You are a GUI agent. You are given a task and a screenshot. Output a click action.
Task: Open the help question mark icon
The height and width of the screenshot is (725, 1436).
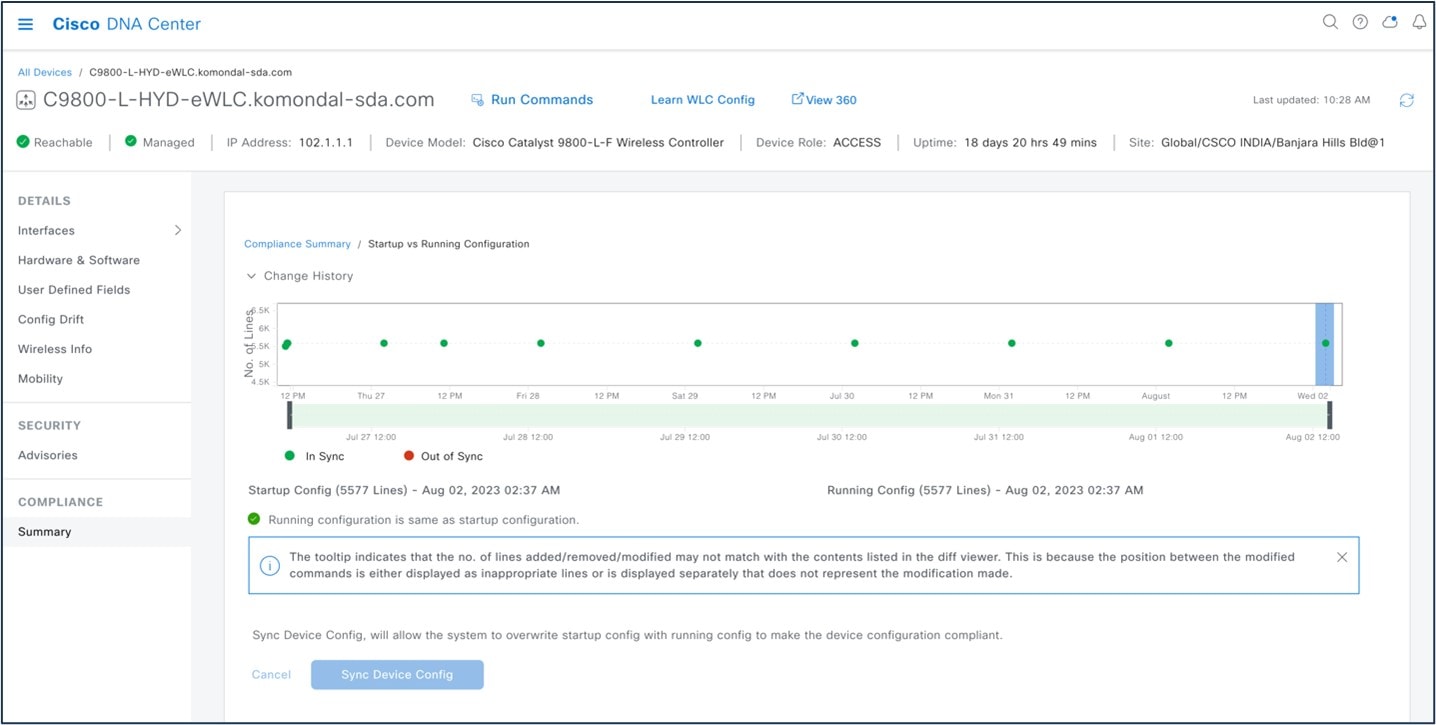1360,21
